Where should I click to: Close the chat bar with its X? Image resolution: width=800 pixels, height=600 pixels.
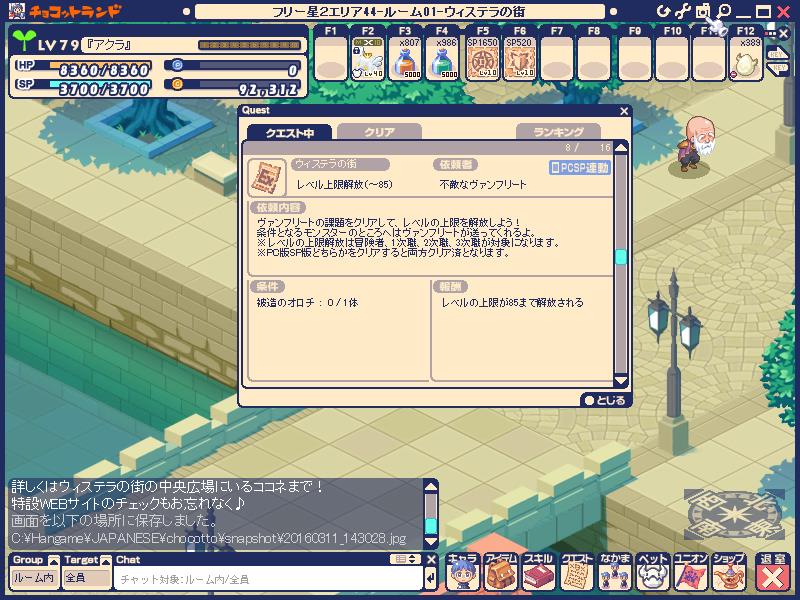pyautogui.click(x=431, y=560)
